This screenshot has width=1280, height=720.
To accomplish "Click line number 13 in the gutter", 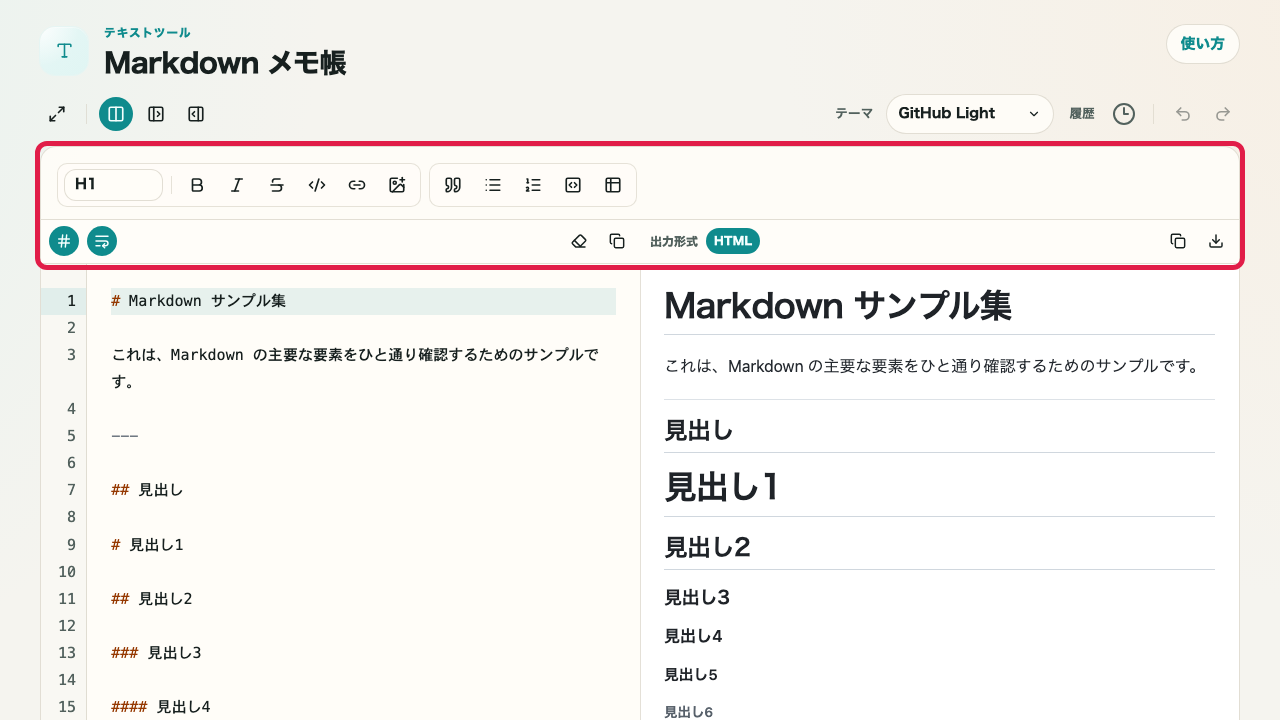I will 67,653.
